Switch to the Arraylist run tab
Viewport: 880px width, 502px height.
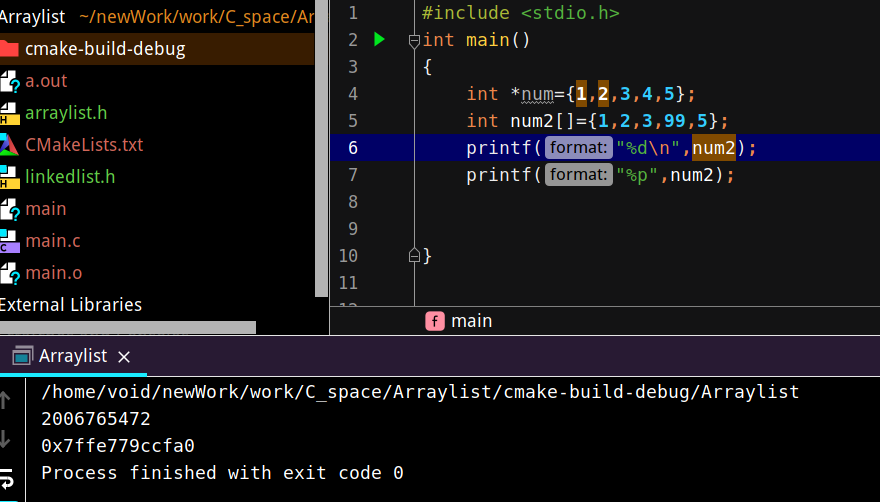(x=73, y=356)
